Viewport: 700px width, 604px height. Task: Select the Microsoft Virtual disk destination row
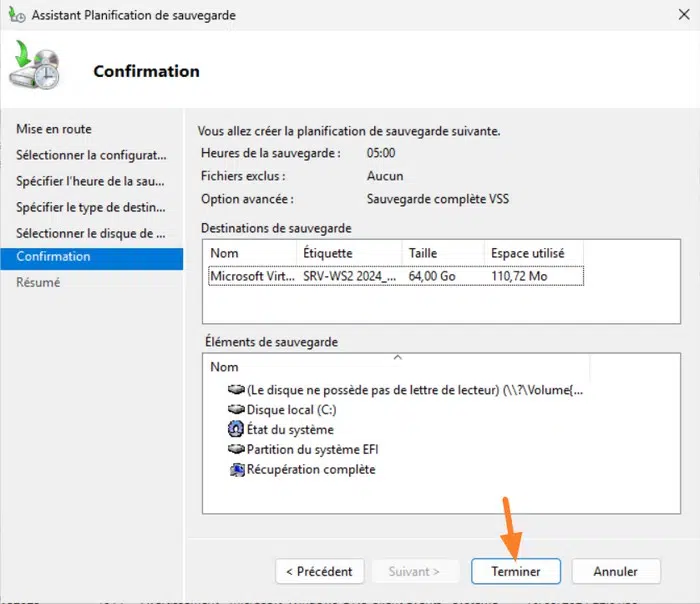point(300,275)
